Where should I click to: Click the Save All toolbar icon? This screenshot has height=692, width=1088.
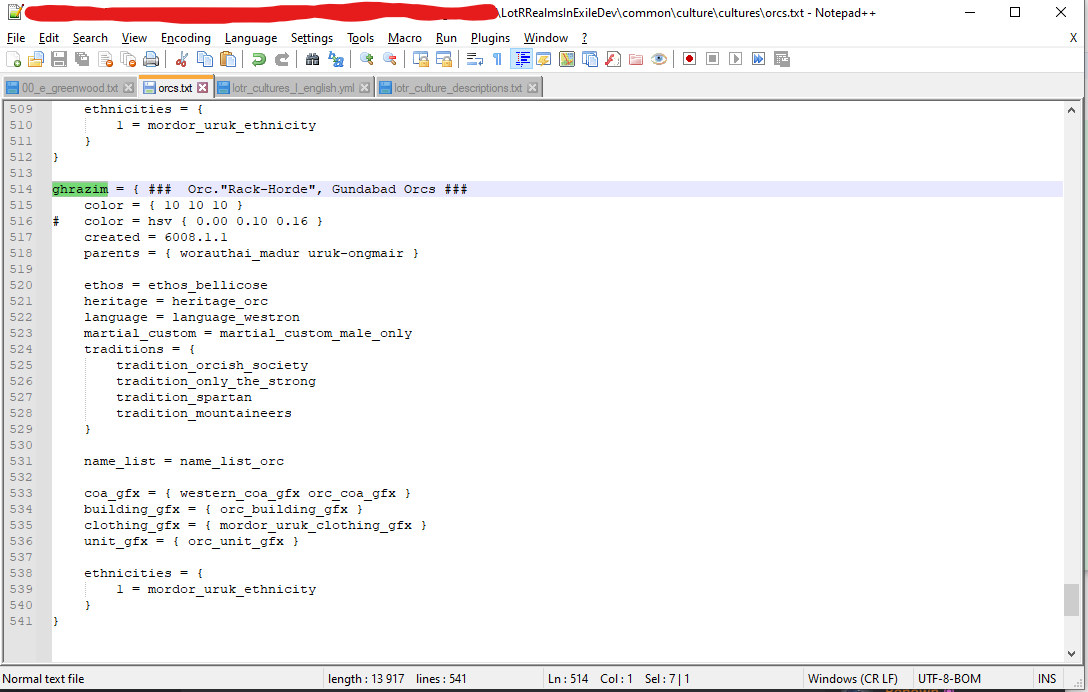tap(82, 60)
